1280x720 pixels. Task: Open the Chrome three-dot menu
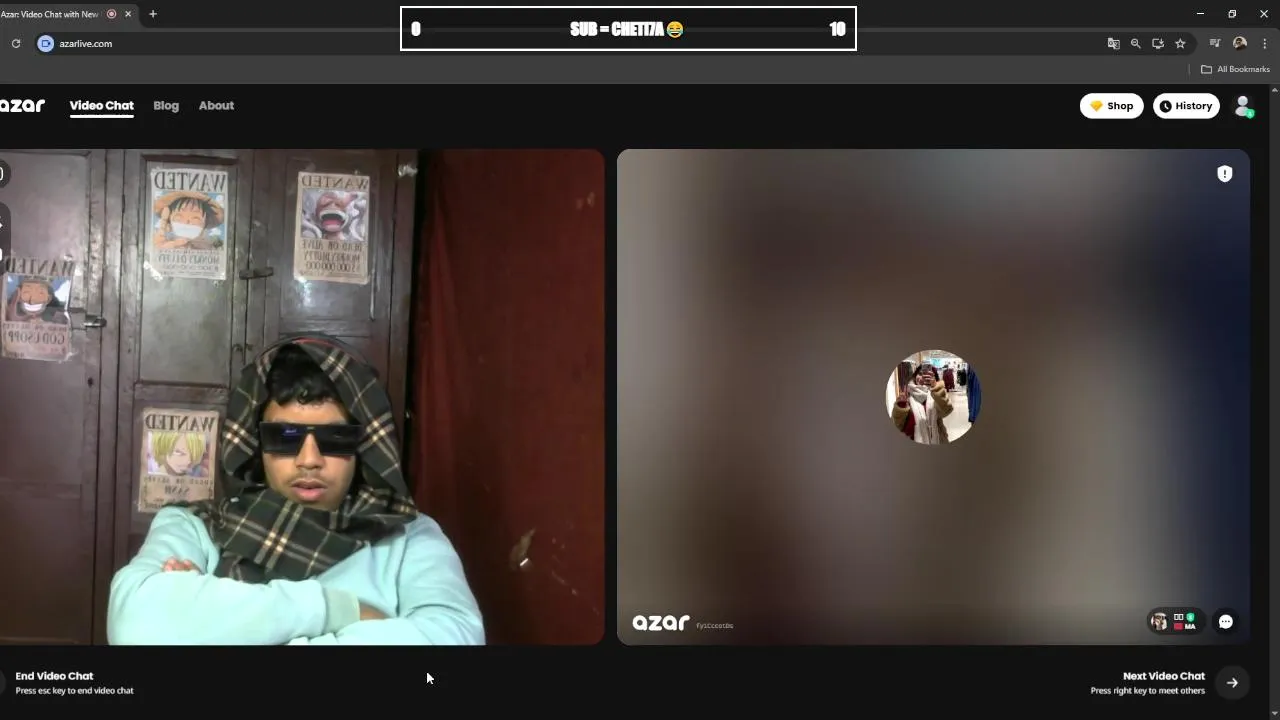pos(1265,44)
